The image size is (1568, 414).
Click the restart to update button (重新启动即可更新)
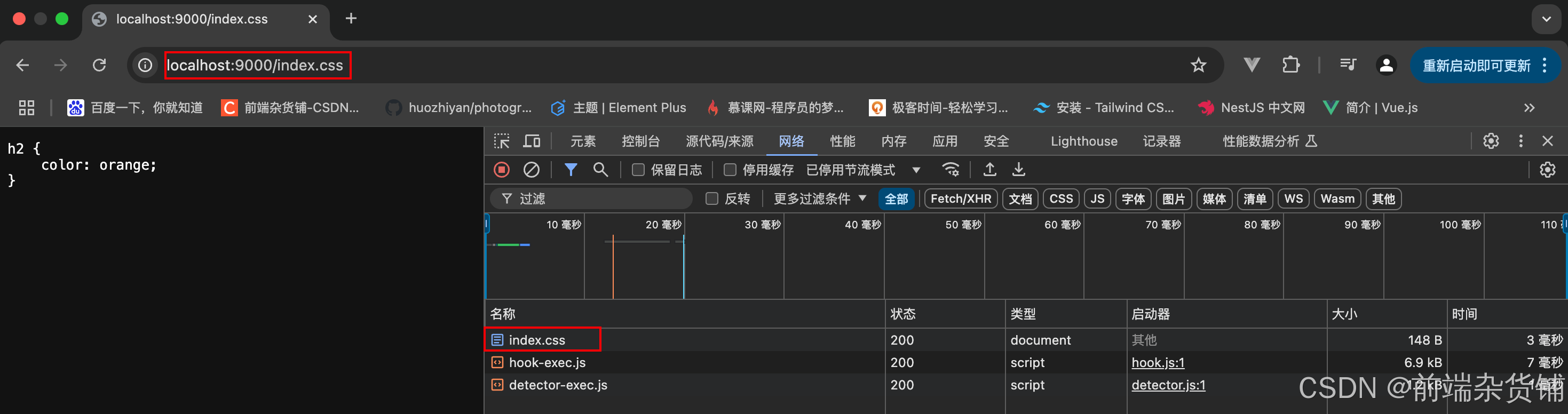(x=1485, y=65)
